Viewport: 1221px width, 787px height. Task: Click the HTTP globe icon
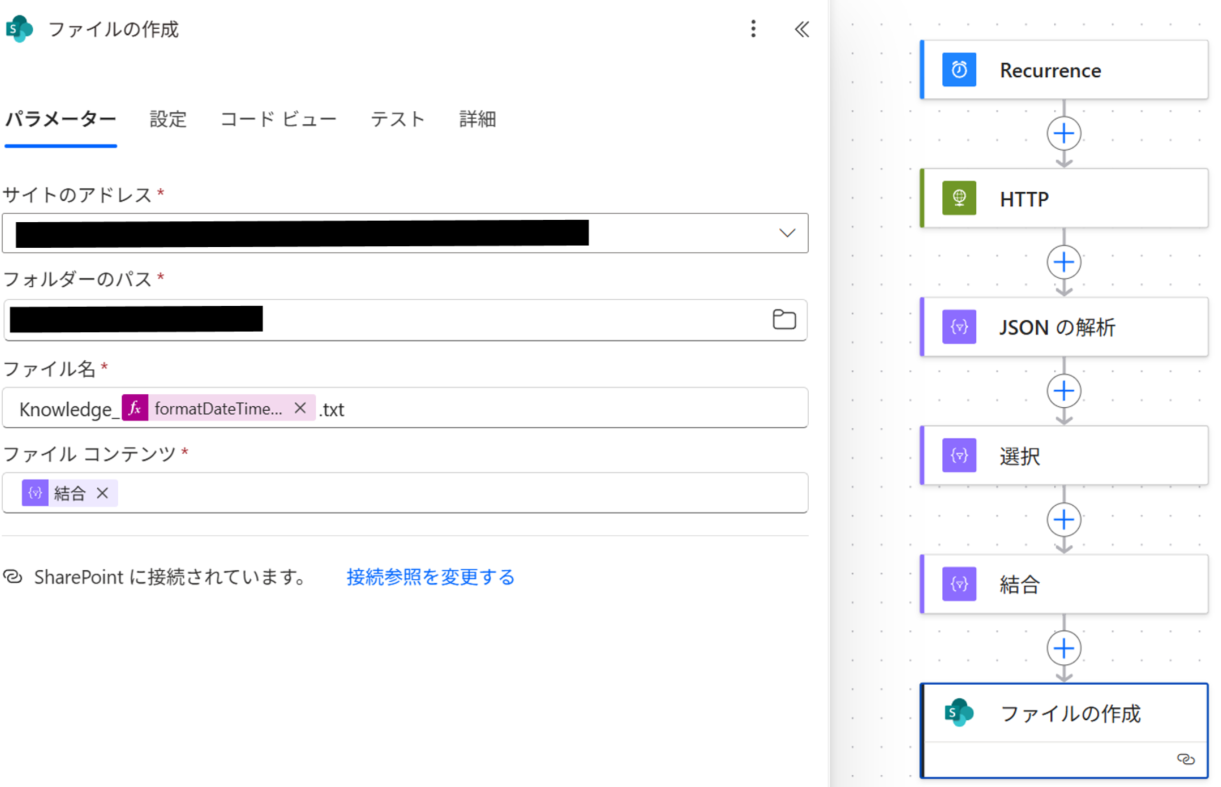959,199
